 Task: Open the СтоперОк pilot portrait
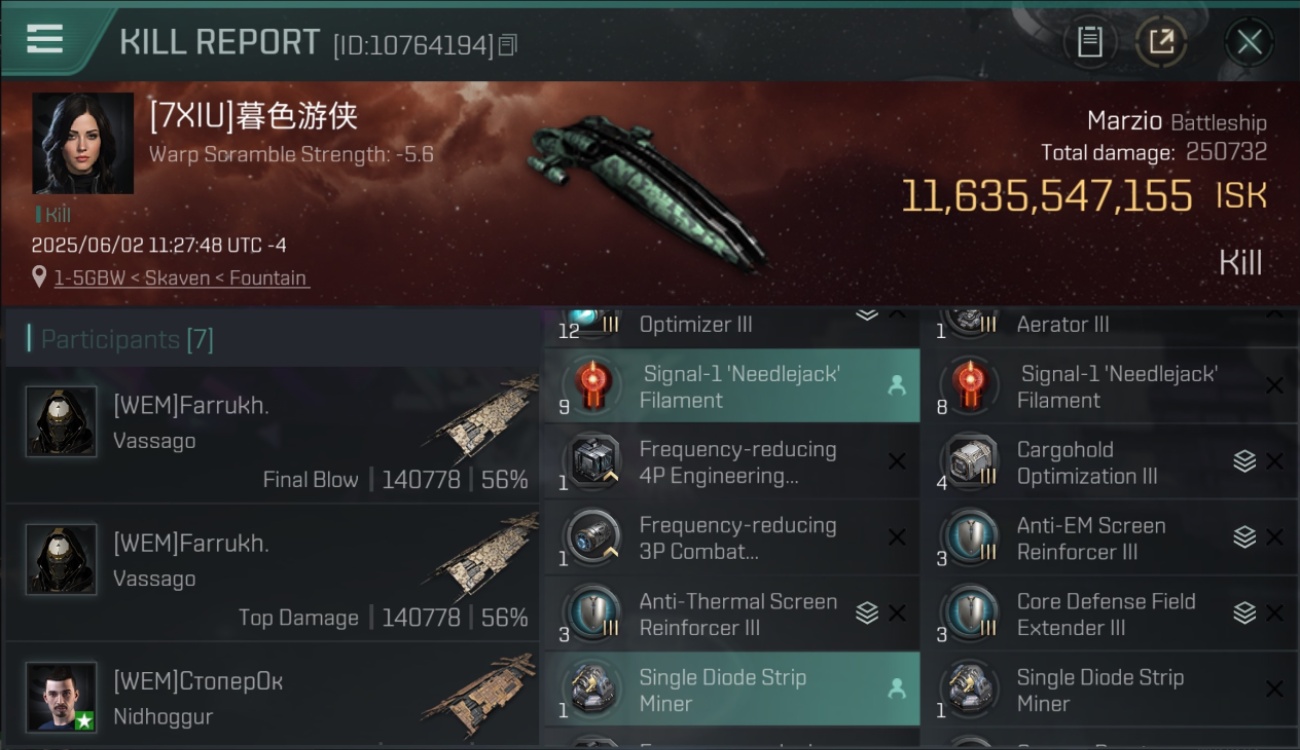pyautogui.click(x=61, y=697)
